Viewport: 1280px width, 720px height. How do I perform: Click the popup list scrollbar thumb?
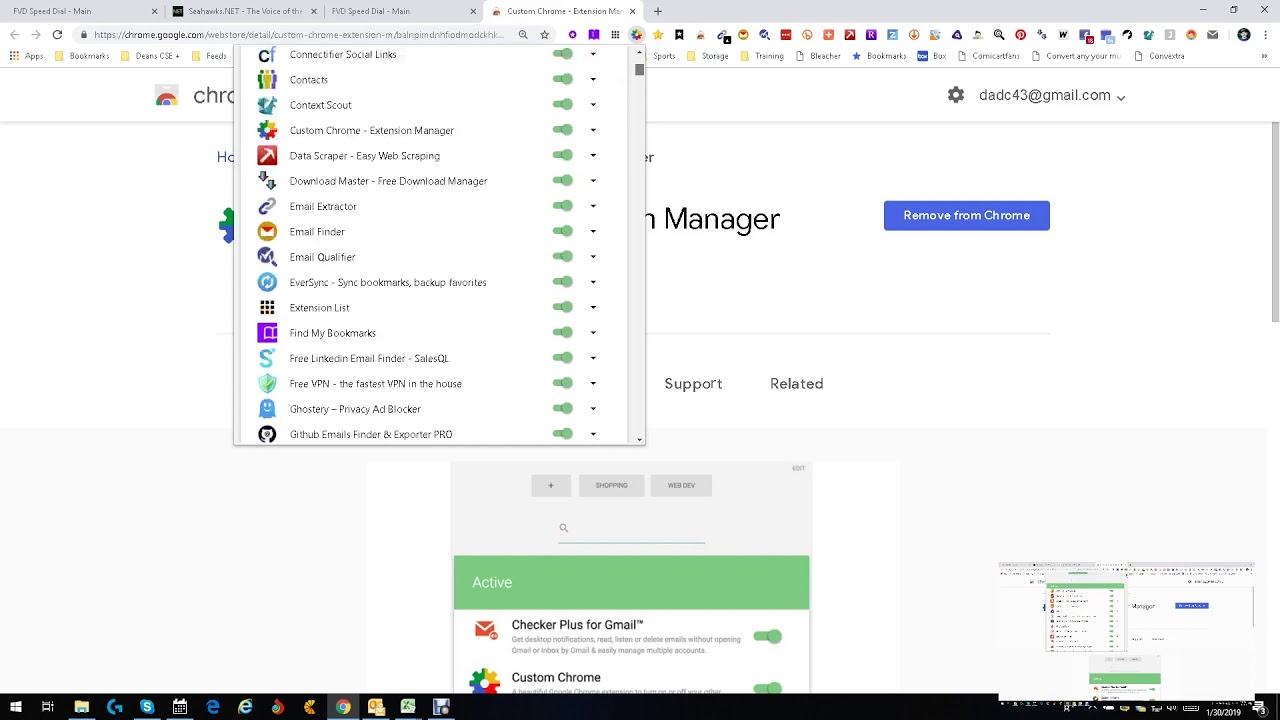point(639,70)
